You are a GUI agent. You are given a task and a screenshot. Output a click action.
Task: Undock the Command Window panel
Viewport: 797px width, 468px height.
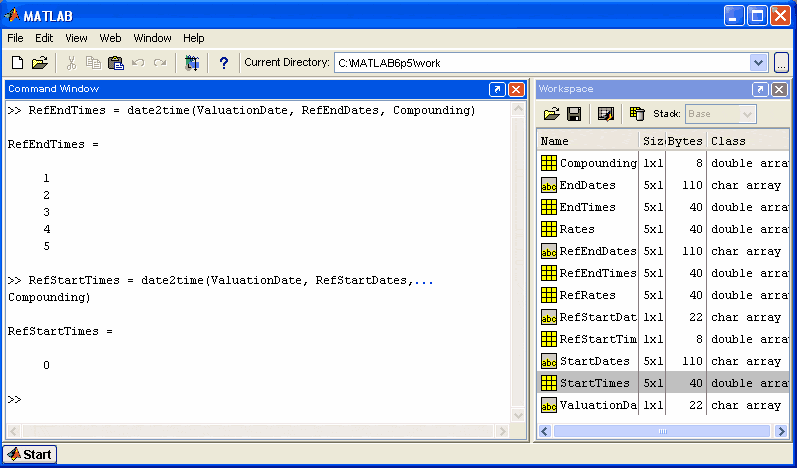coord(497,90)
